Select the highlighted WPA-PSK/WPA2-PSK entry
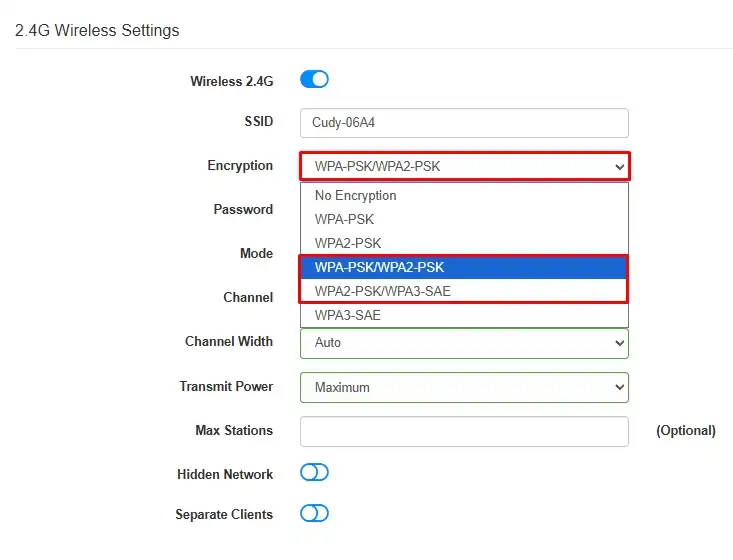Screen dimensions: 733x560 click(x=463, y=267)
